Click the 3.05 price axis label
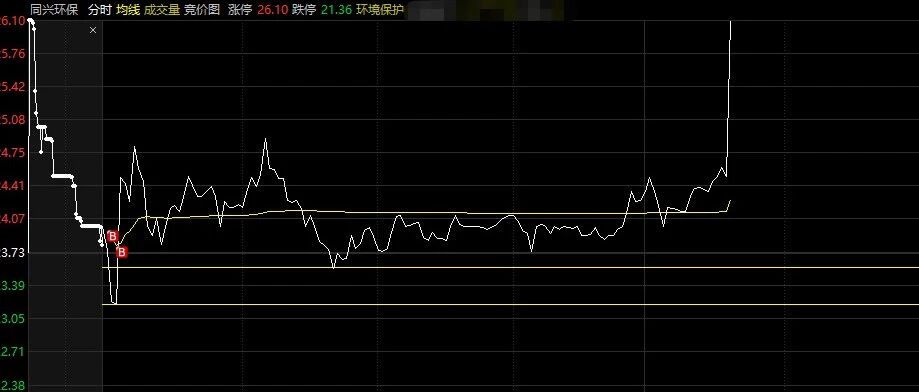919x392 pixels. 13,319
